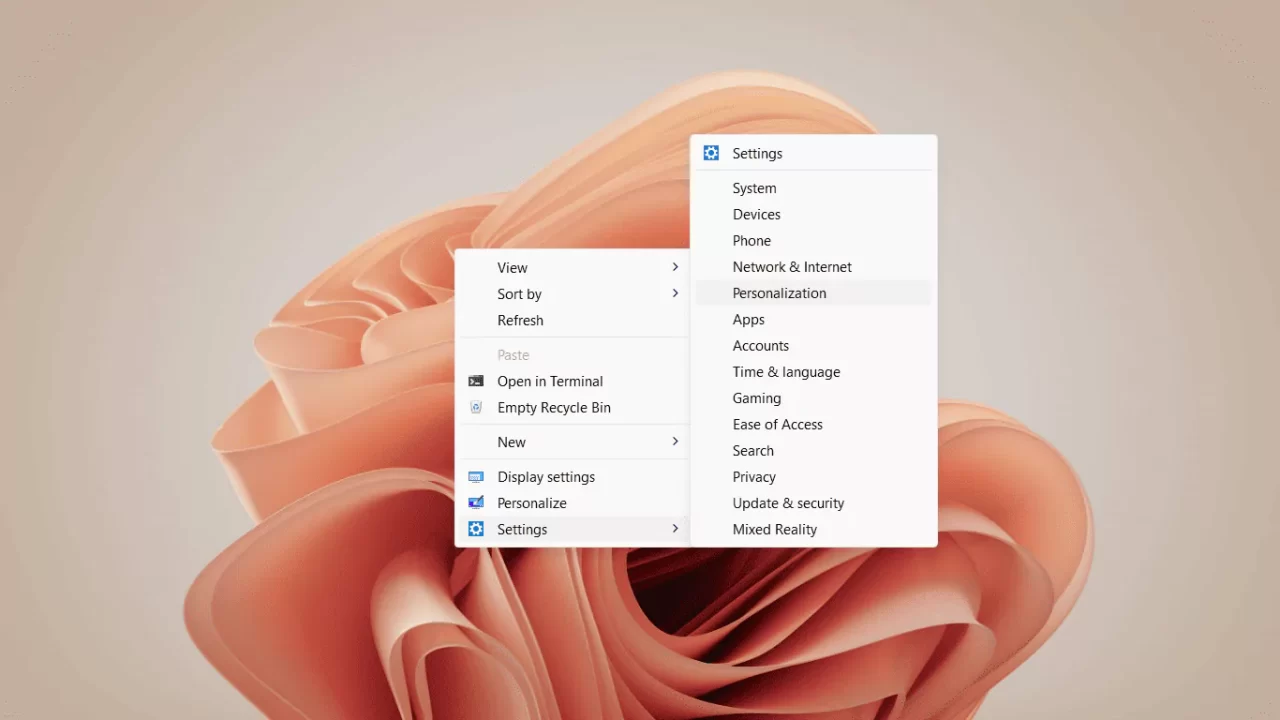Viewport: 1280px width, 720px height.
Task: Click the gear icon in Settings submenu header
Action: click(x=711, y=153)
